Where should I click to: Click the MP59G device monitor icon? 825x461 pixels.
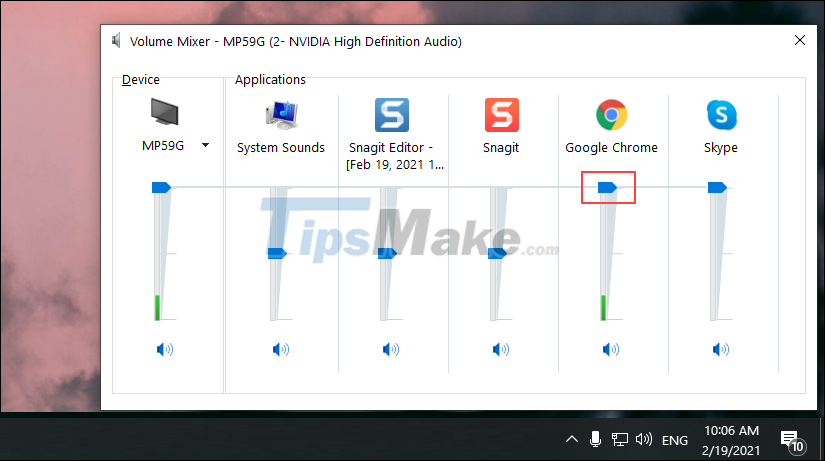(x=165, y=112)
